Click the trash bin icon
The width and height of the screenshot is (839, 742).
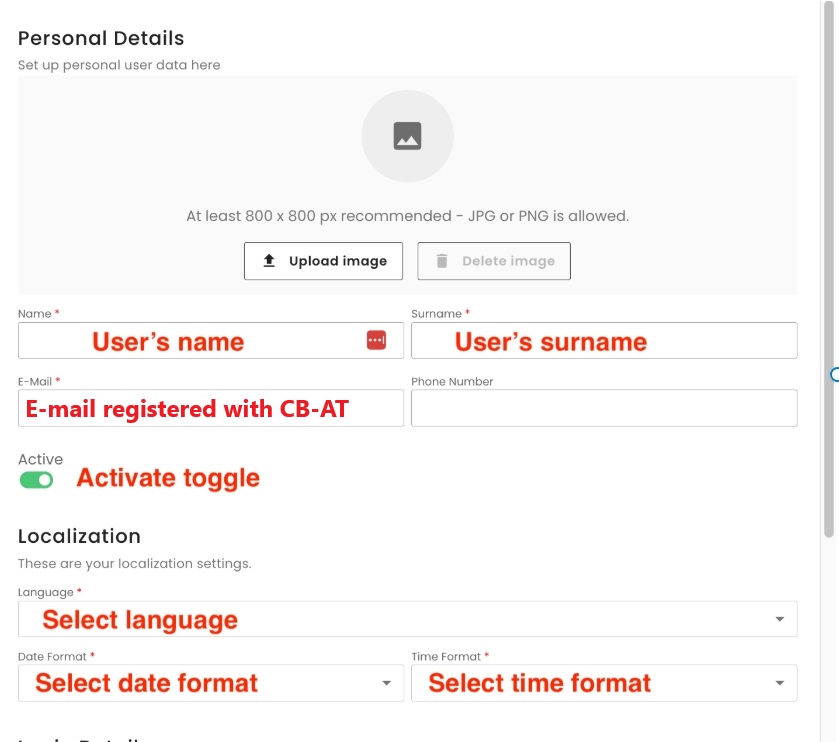click(x=442, y=261)
